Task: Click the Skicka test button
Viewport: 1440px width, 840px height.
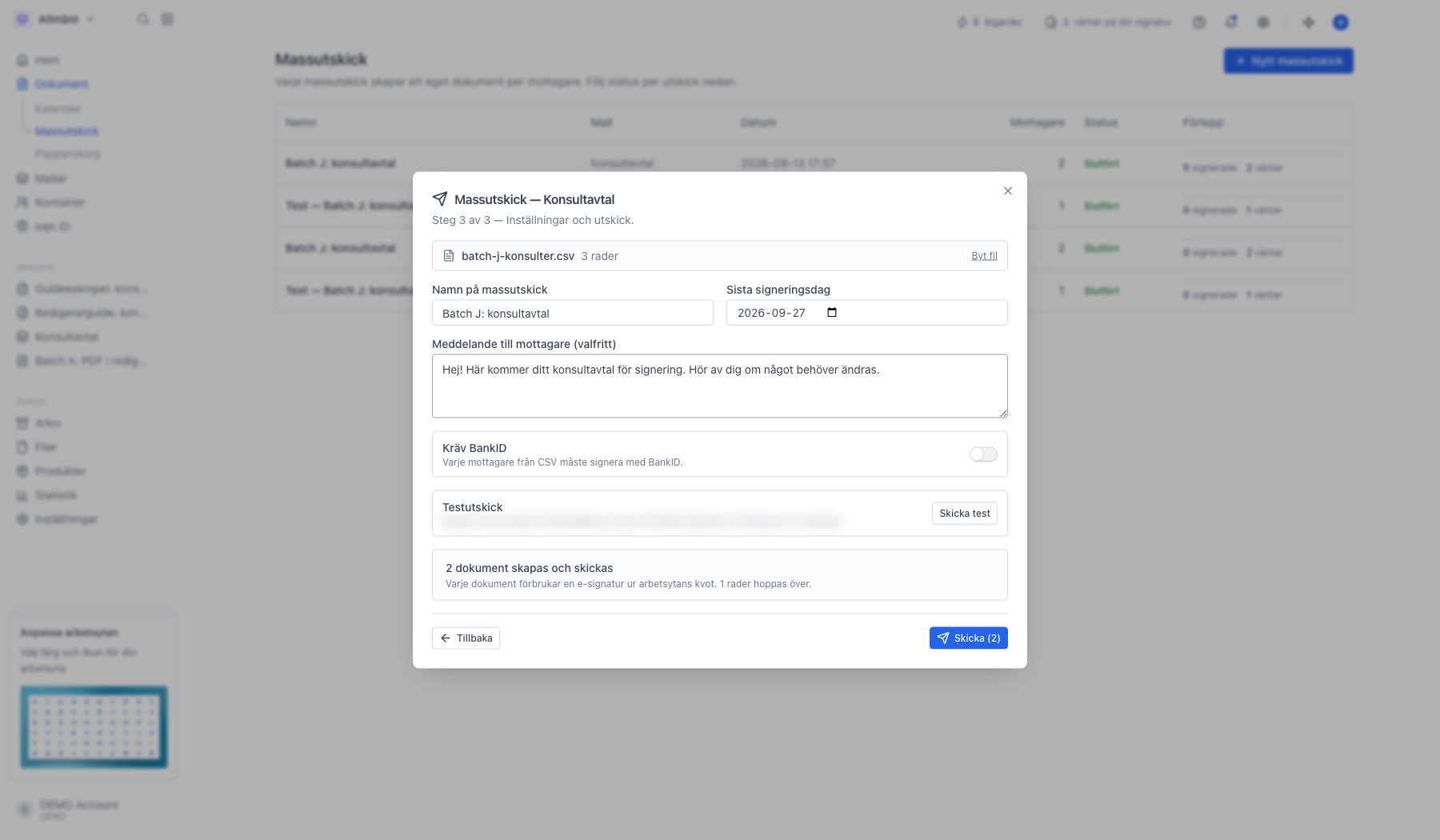Action: tap(965, 514)
